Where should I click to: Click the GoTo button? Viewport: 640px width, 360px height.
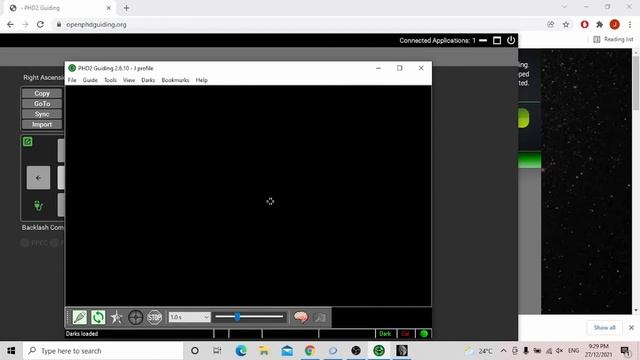(42, 104)
